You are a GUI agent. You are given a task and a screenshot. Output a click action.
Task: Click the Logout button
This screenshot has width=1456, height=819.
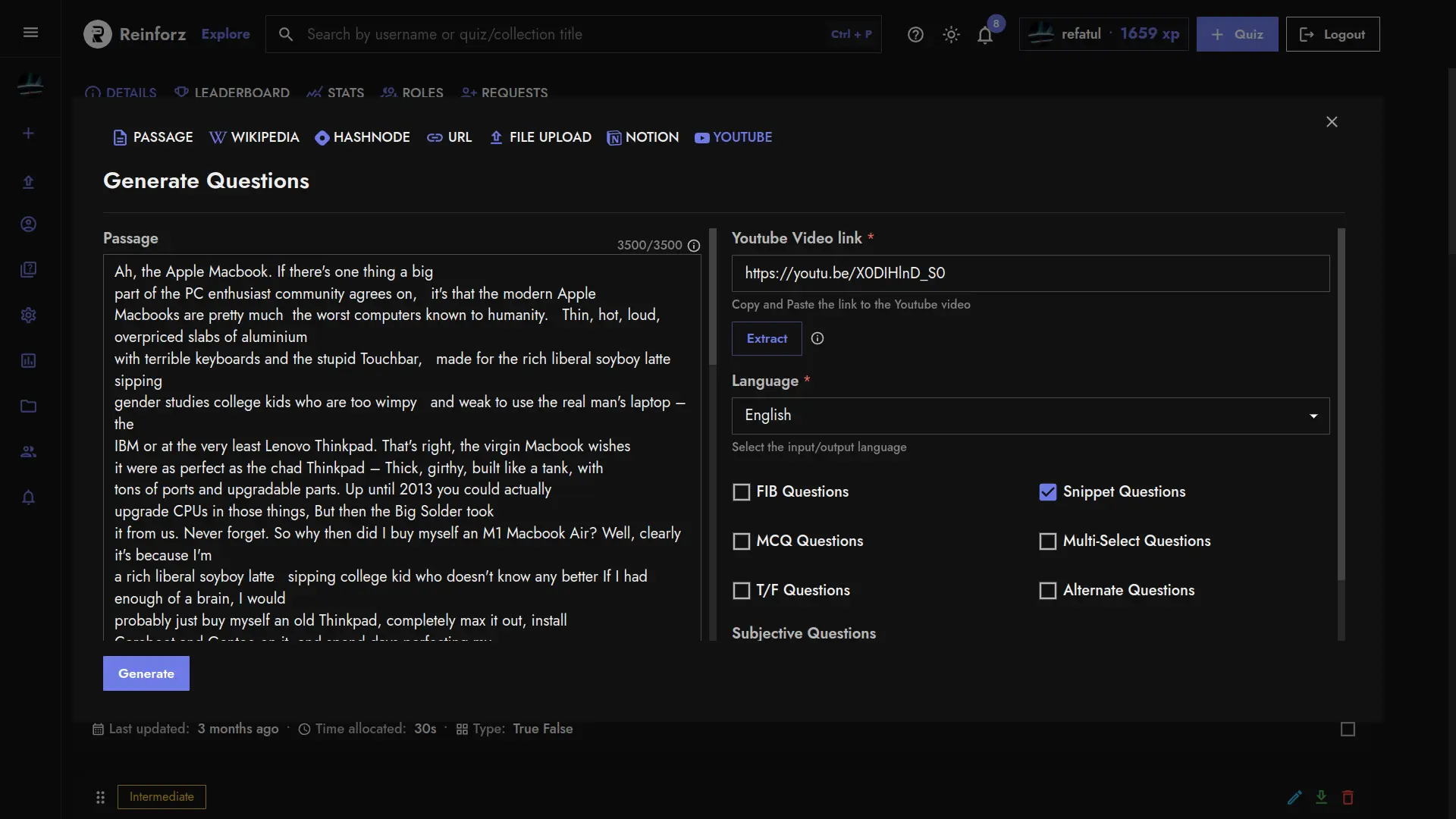coord(1332,34)
